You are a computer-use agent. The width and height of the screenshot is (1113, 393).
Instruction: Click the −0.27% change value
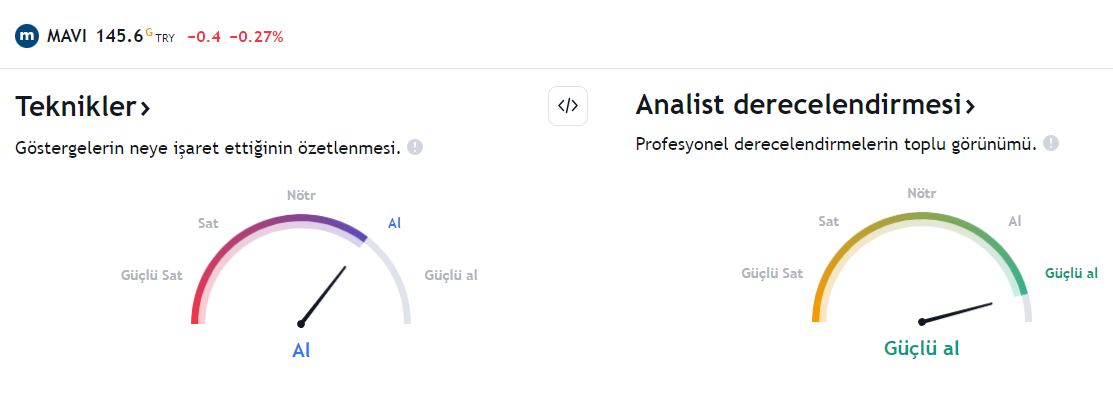point(256,37)
